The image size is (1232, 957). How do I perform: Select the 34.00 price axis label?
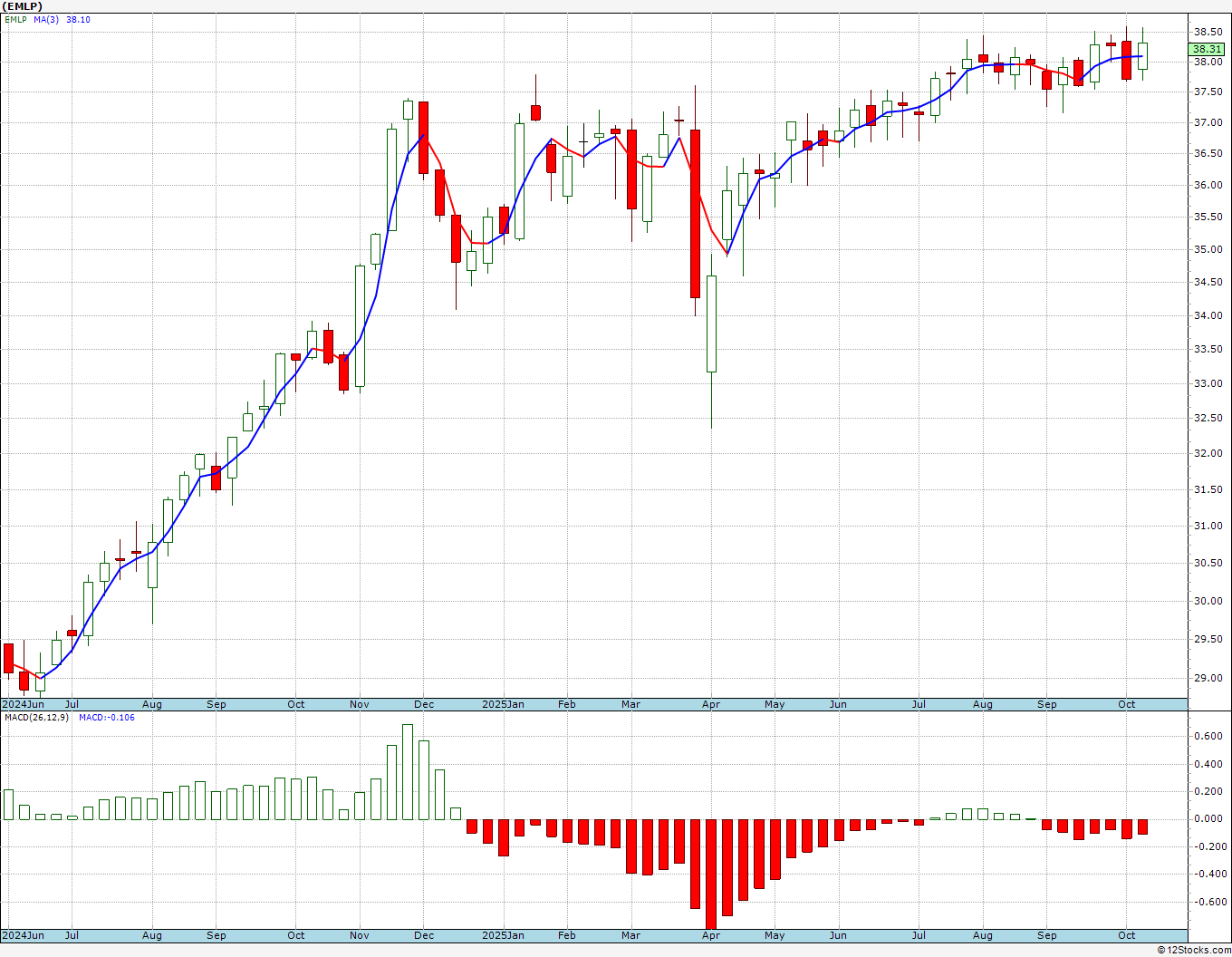(x=1207, y=315)
